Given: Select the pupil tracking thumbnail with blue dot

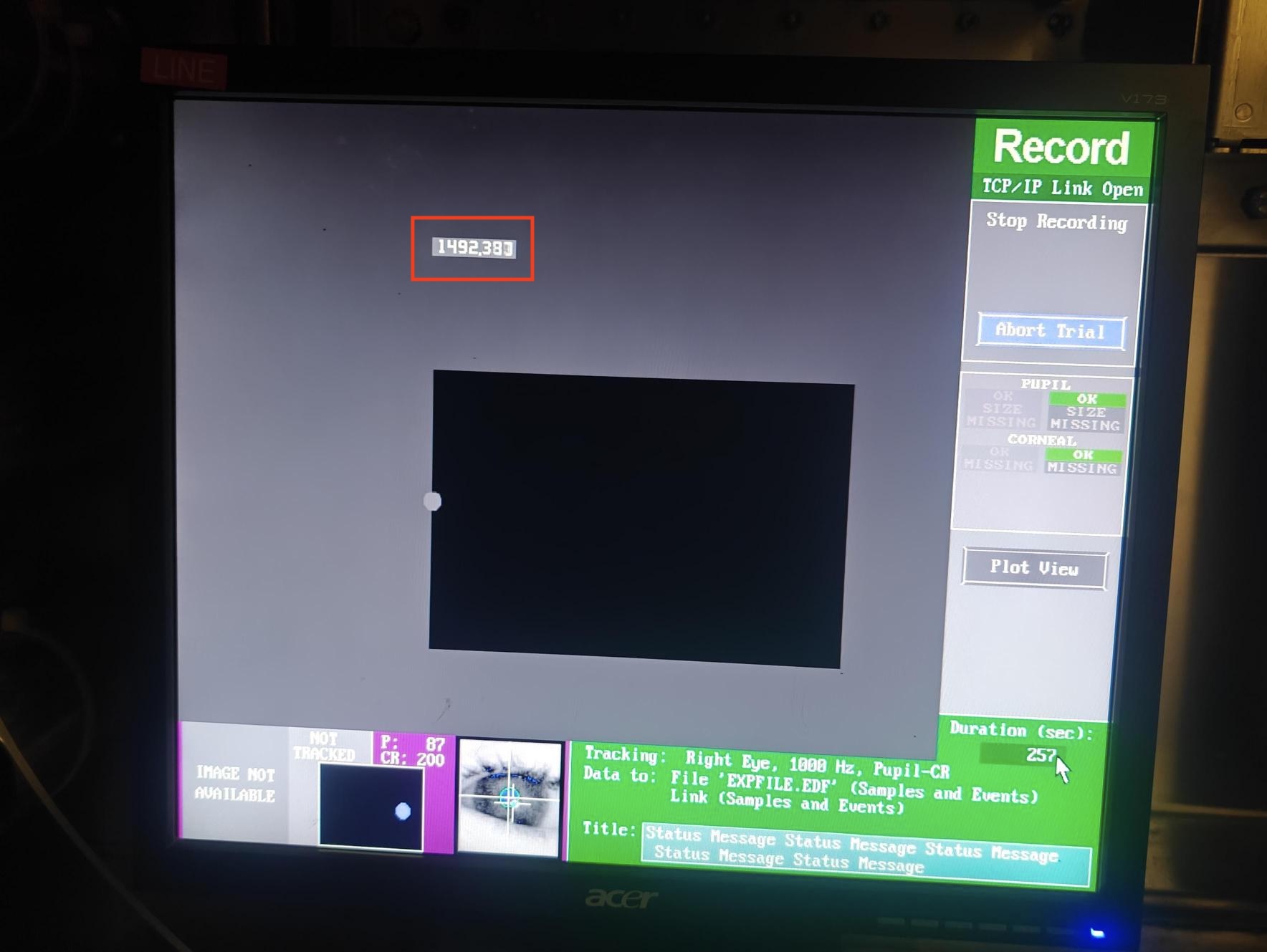Looking at the screenshot, I should (x=370, y=806).
